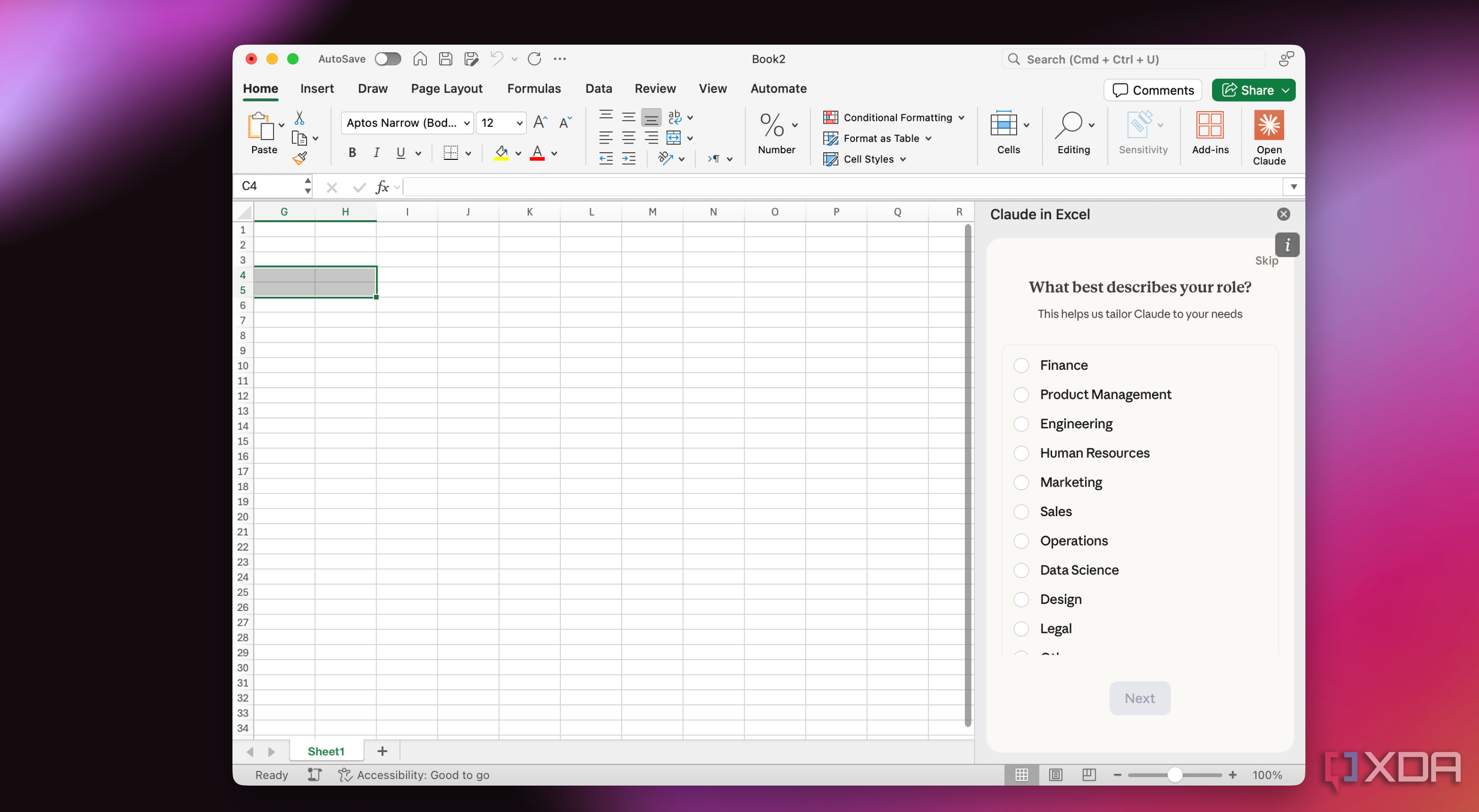The image size is (1479, 812).
Task: Click the Copy icon
Action: pyautogui.click(x=299, y=139)
